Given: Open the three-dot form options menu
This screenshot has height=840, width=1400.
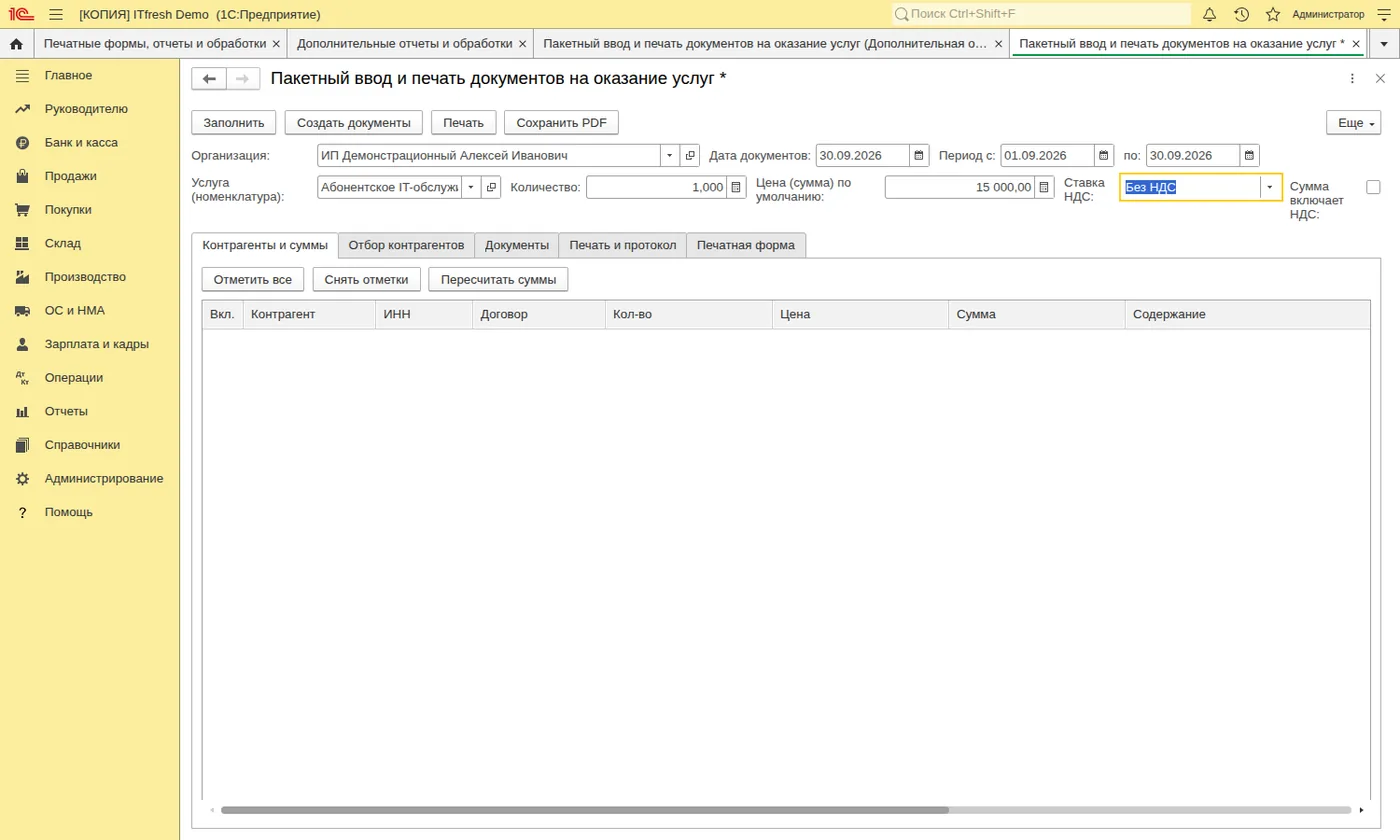Looking at the screenshot, I should point(1352,79).
